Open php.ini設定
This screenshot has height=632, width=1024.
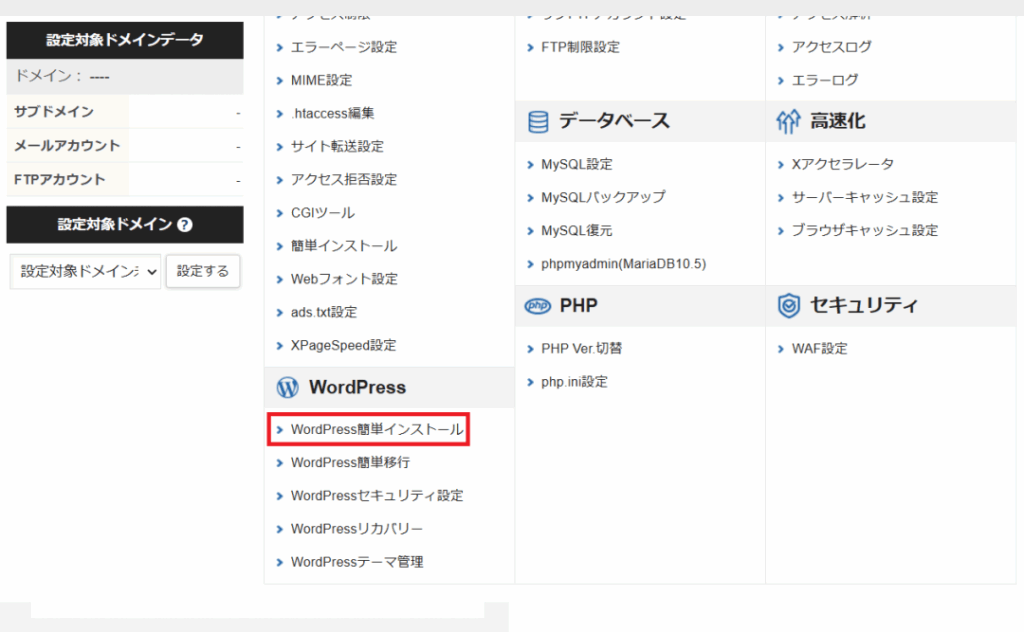(574, 382)
